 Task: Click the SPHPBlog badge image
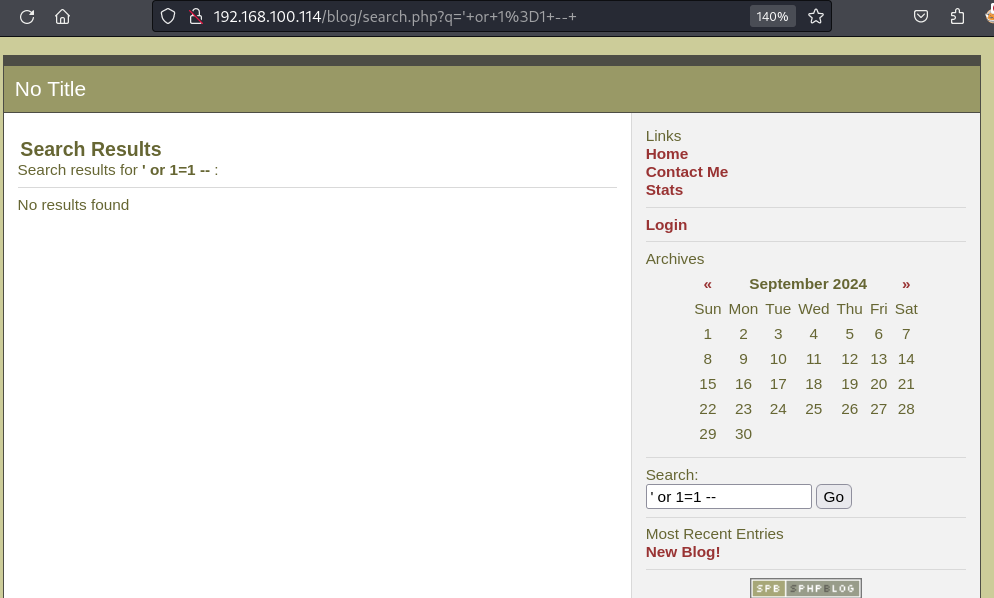(x=805, y=588)
